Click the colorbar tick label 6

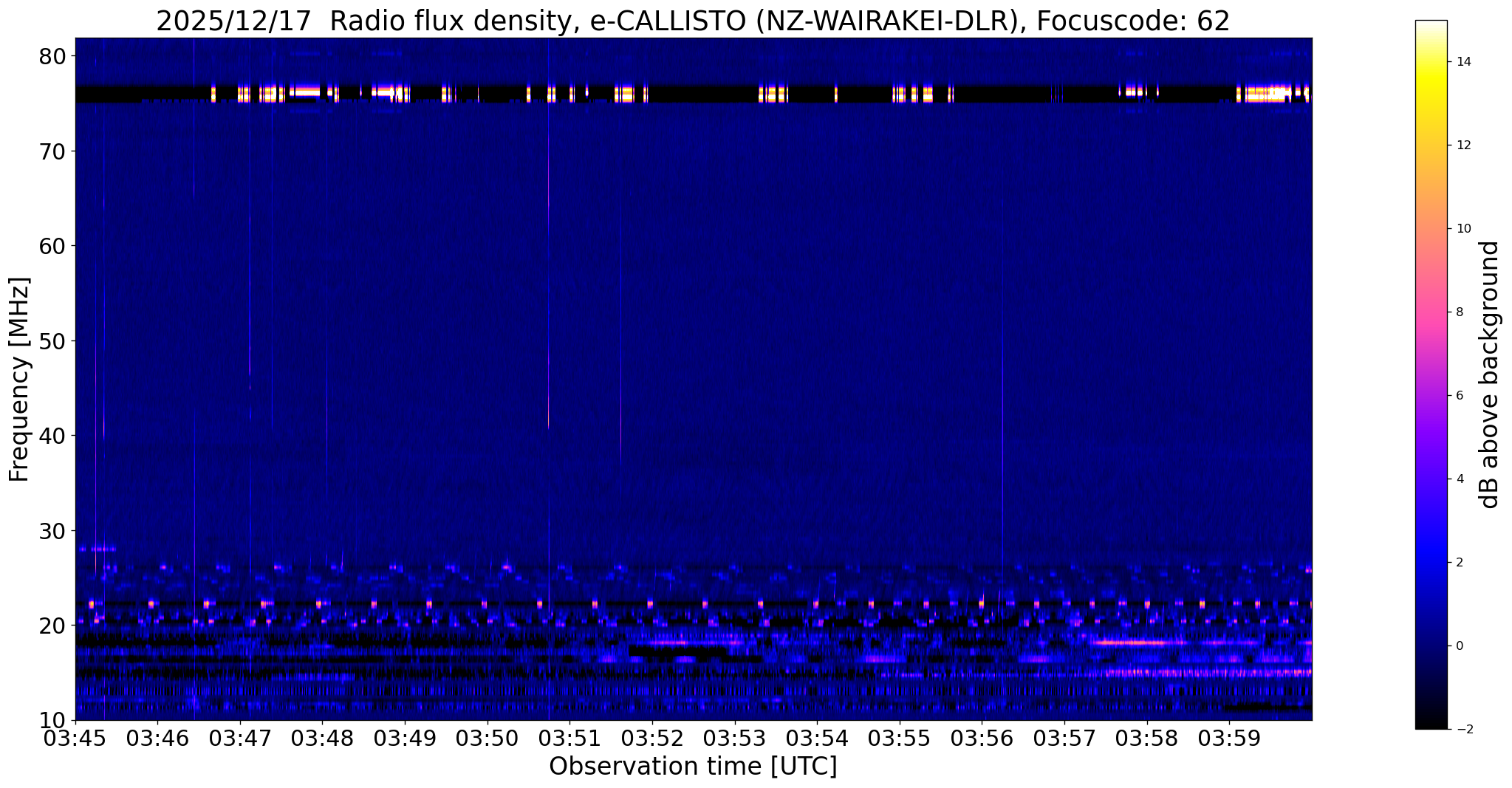click(x=1459, y=396)
